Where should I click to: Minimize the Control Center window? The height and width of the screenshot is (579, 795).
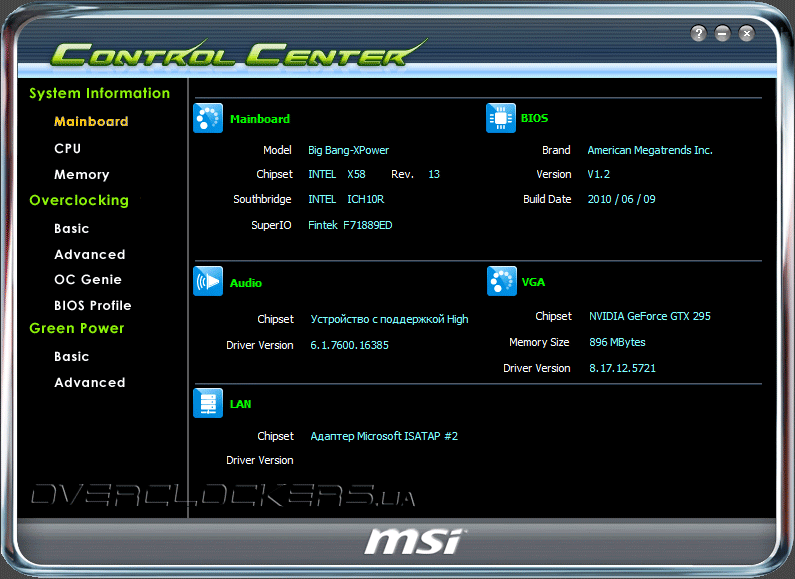tap(722, 33)
